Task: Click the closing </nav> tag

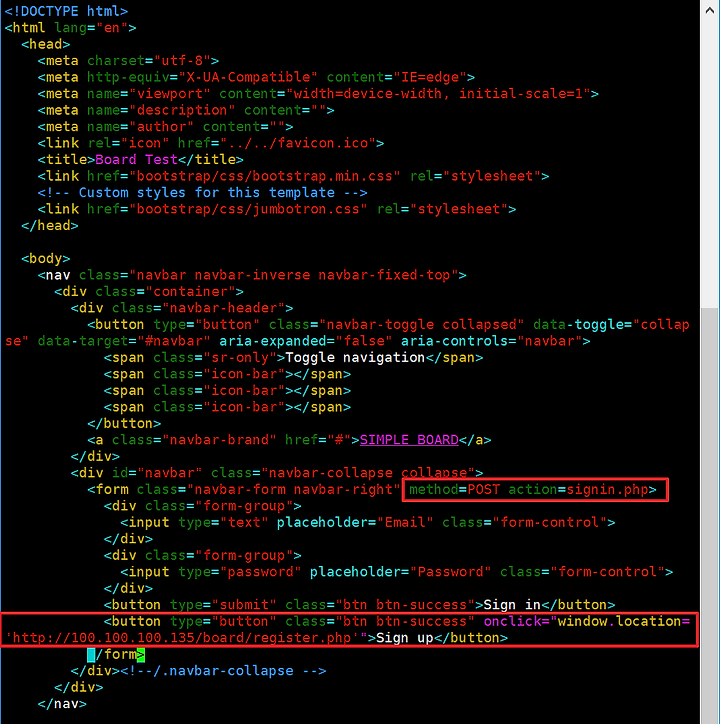Action: [62, 704]
